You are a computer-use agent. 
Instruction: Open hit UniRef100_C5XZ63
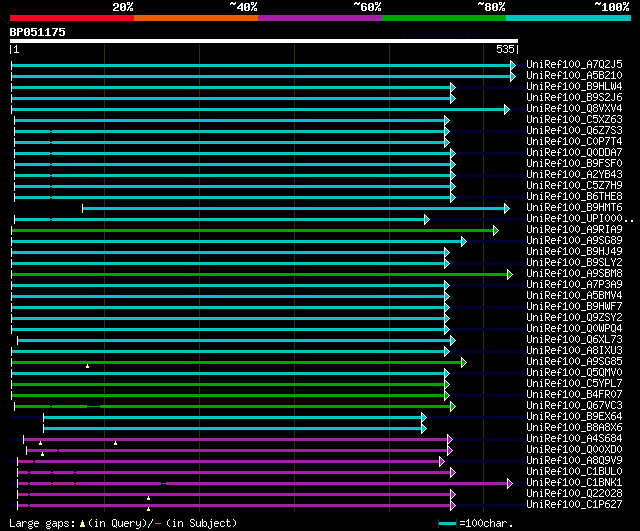coord(574,120)
